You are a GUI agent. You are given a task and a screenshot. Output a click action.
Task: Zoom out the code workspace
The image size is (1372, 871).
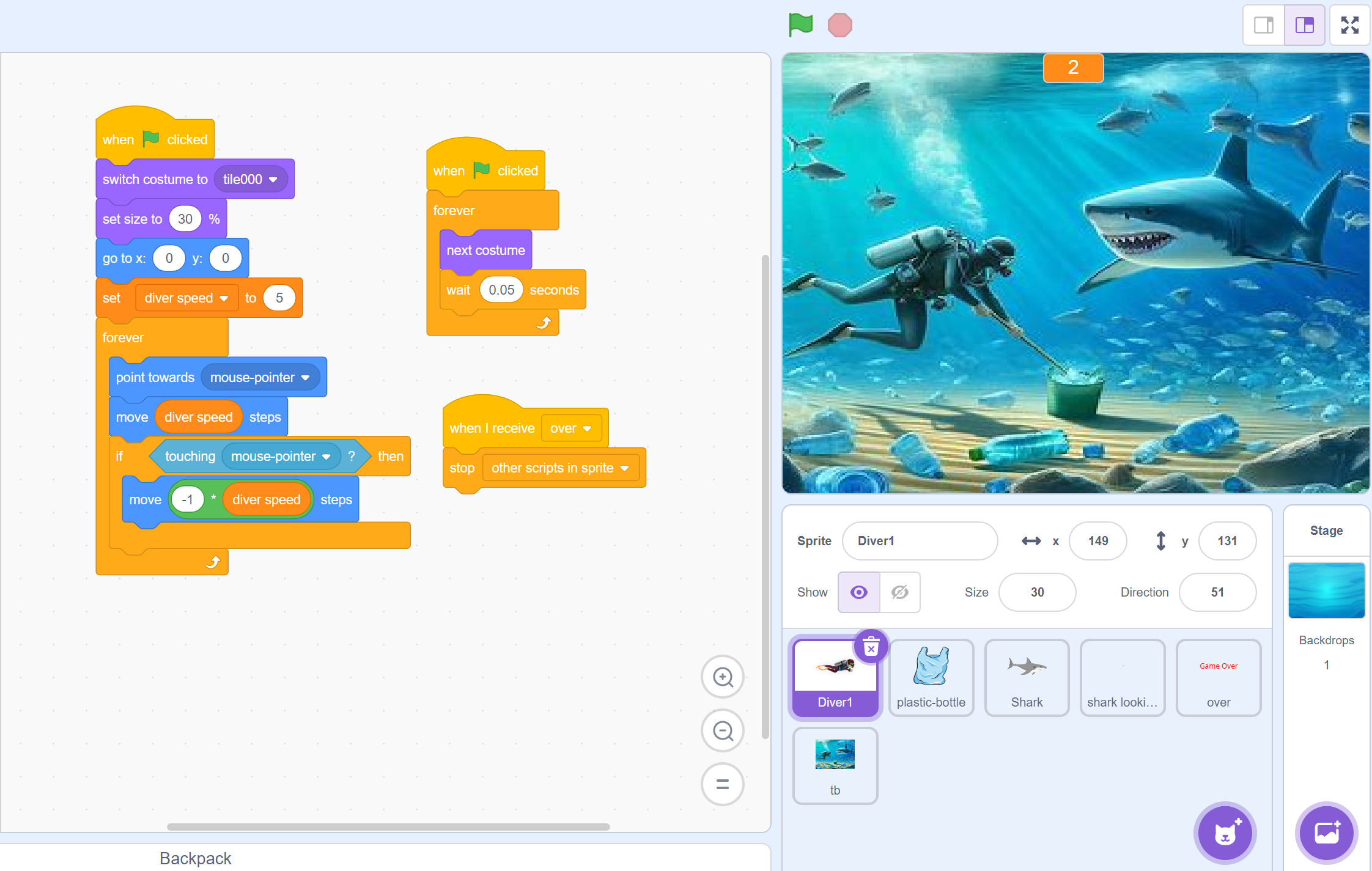tap(723, 730)
